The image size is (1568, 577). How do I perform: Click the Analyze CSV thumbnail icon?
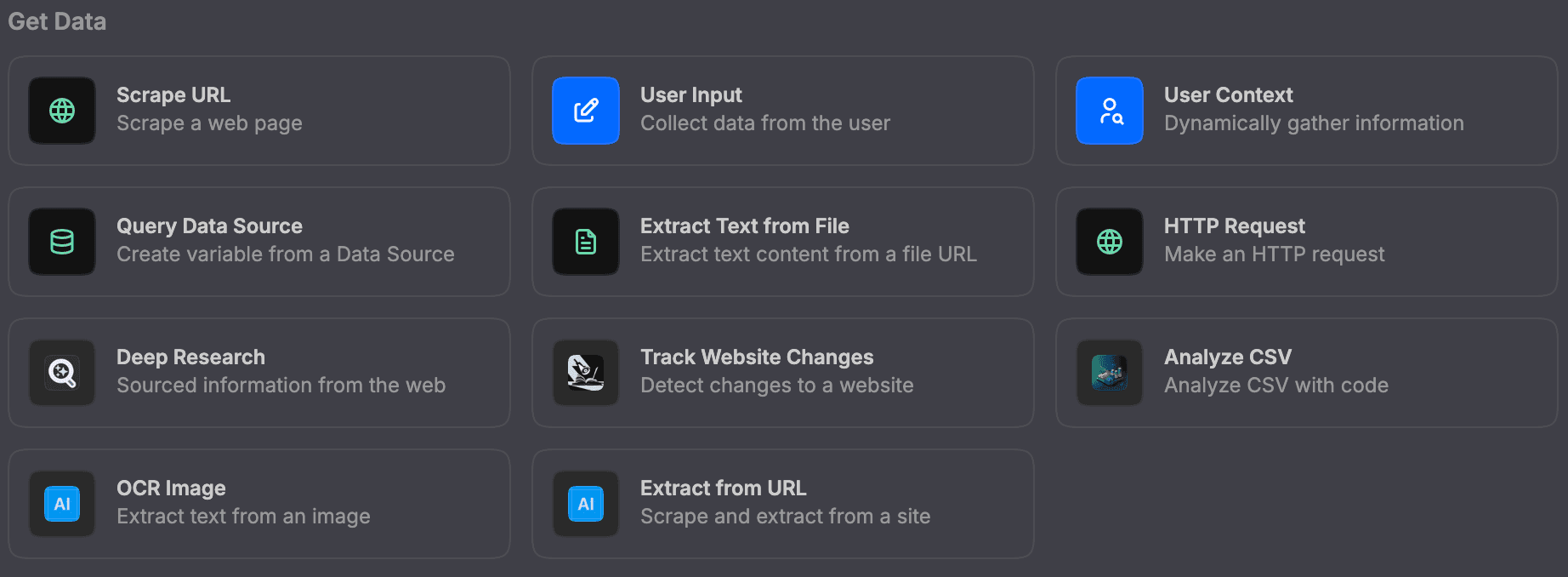coord(1110,373)
